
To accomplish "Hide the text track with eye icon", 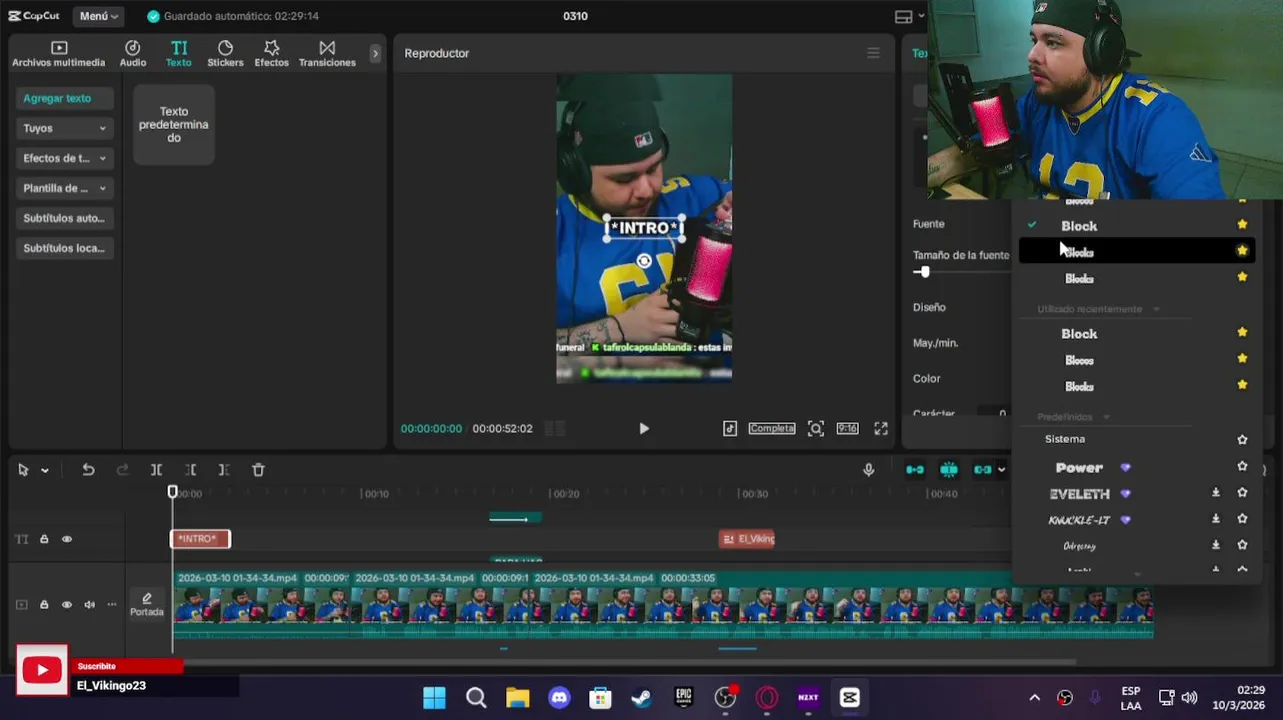I will [67, 539].
